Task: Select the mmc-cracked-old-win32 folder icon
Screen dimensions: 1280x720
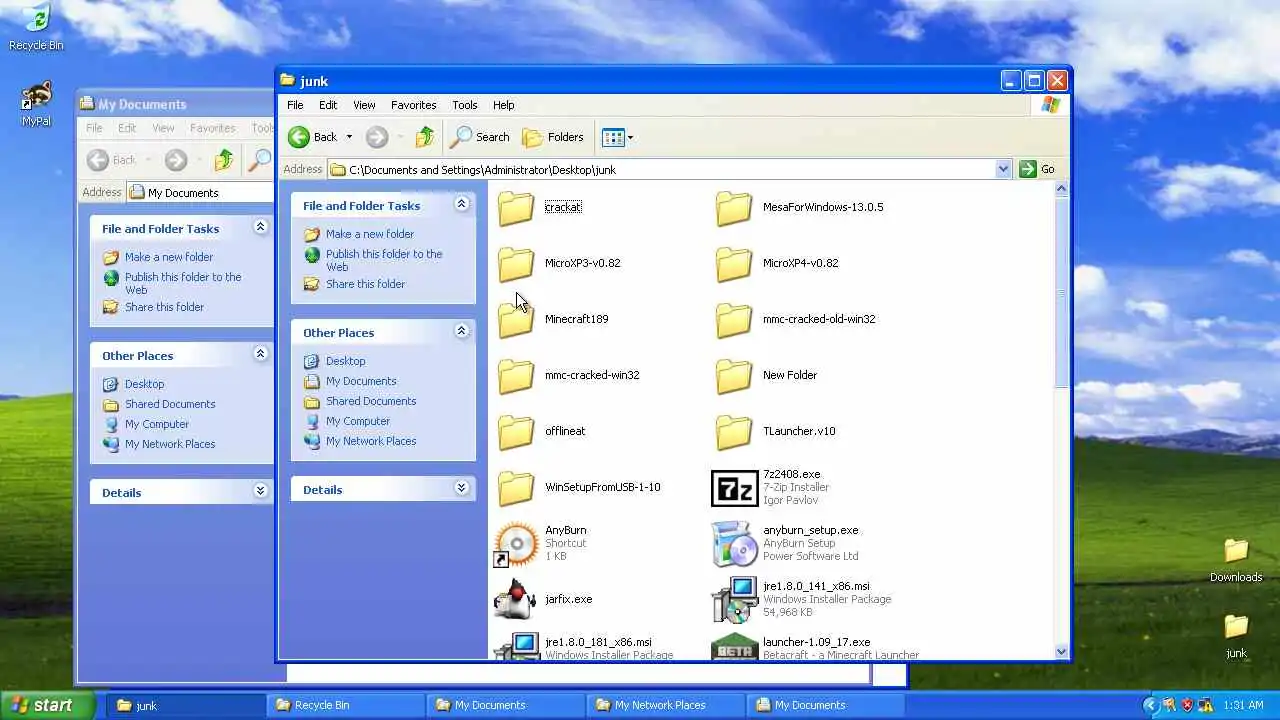Action: 734,319
